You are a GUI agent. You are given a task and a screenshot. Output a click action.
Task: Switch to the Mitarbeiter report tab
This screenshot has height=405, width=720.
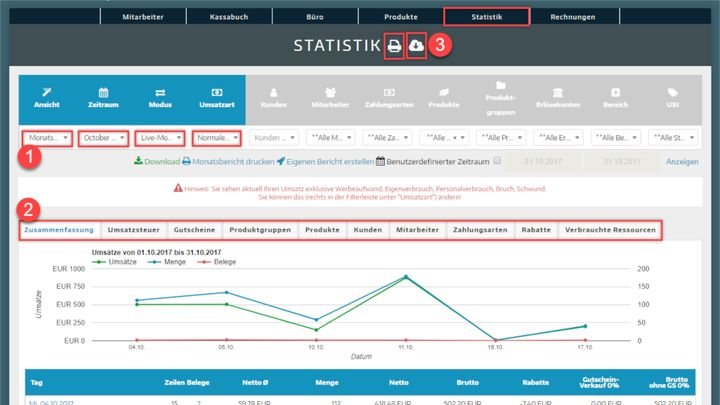click(x=417, y=230)
